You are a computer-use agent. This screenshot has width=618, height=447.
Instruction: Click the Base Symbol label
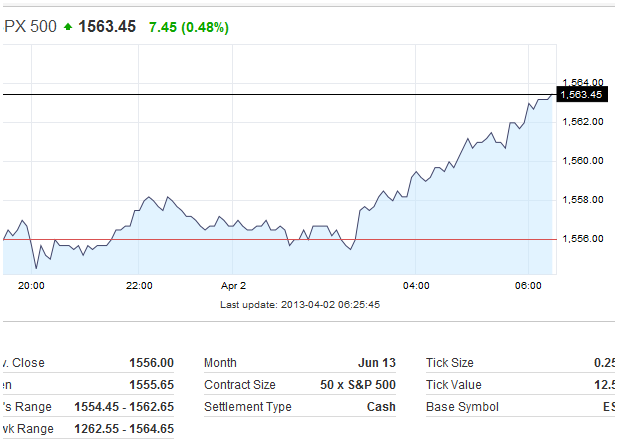(x=462, y=407)
